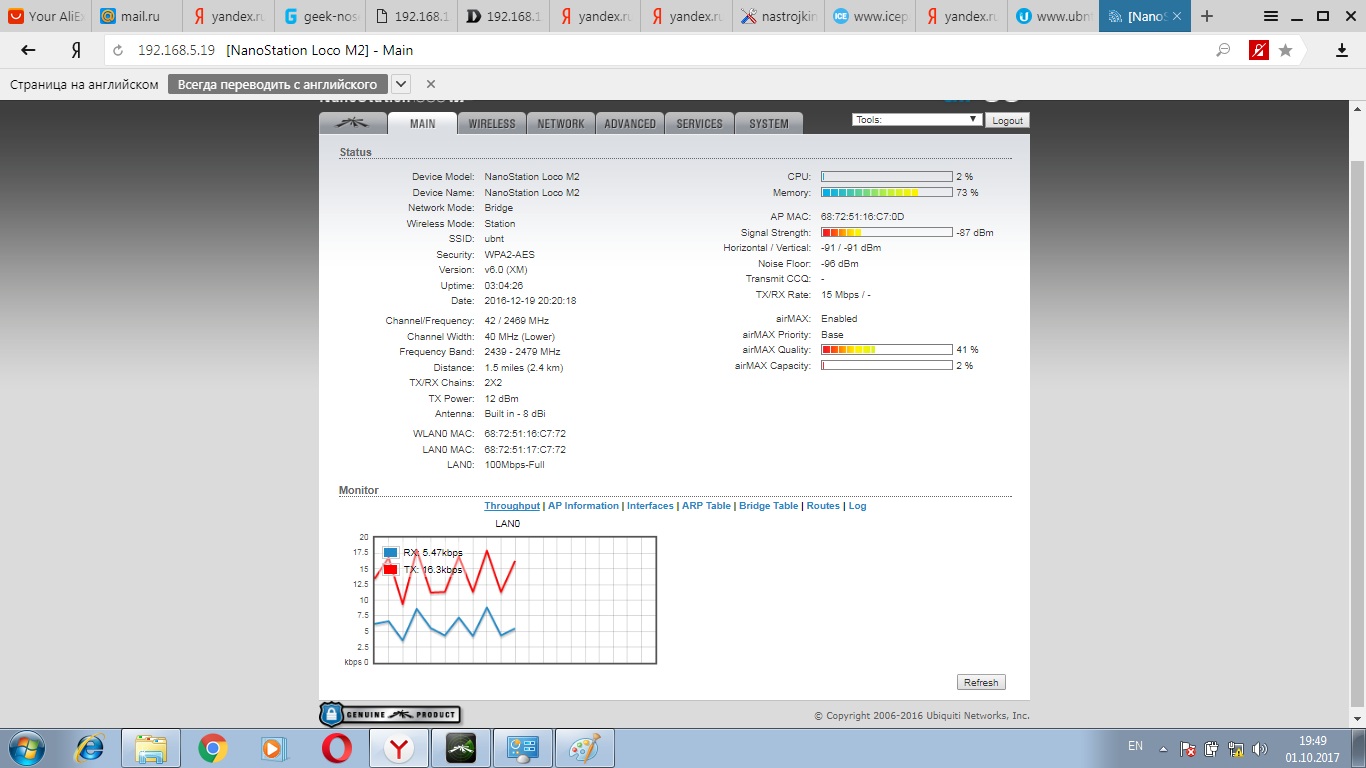Launch Opera browser from taskbar
Viewport: 1366px width, 768px height.
pos(336,748)
